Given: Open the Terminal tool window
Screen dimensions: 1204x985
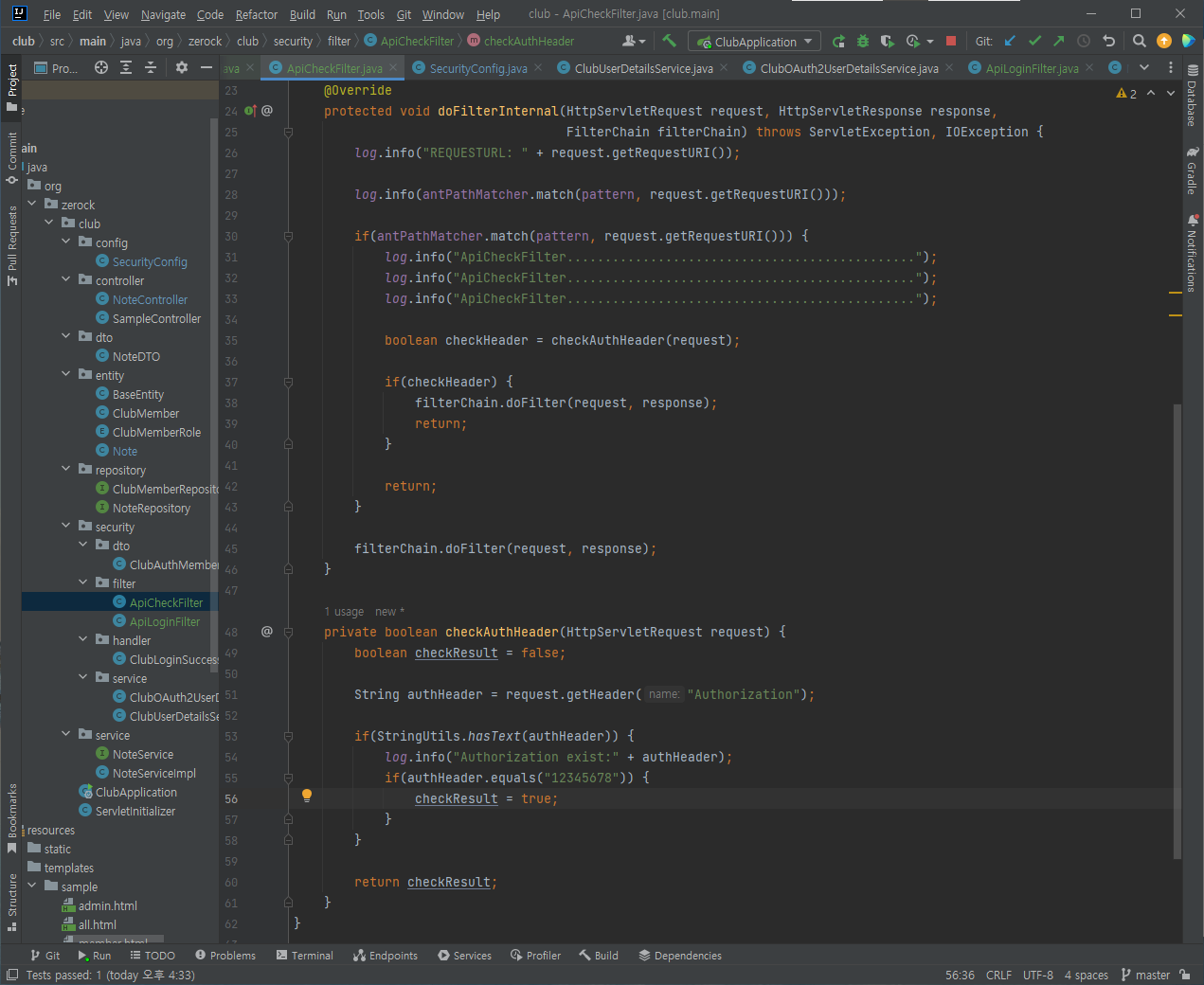Looking at the screenshot, I should pyautogui.click(x=304, y=956).
